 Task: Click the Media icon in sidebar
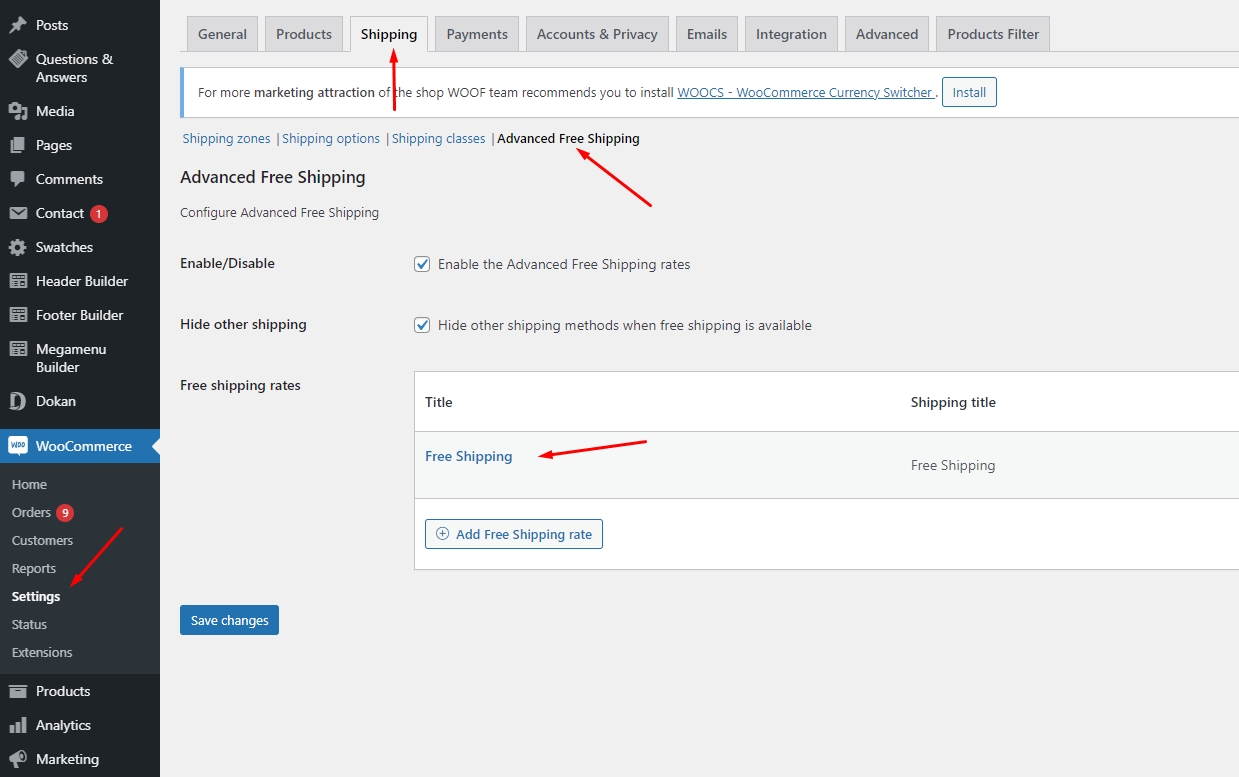(x=18, y=111)
